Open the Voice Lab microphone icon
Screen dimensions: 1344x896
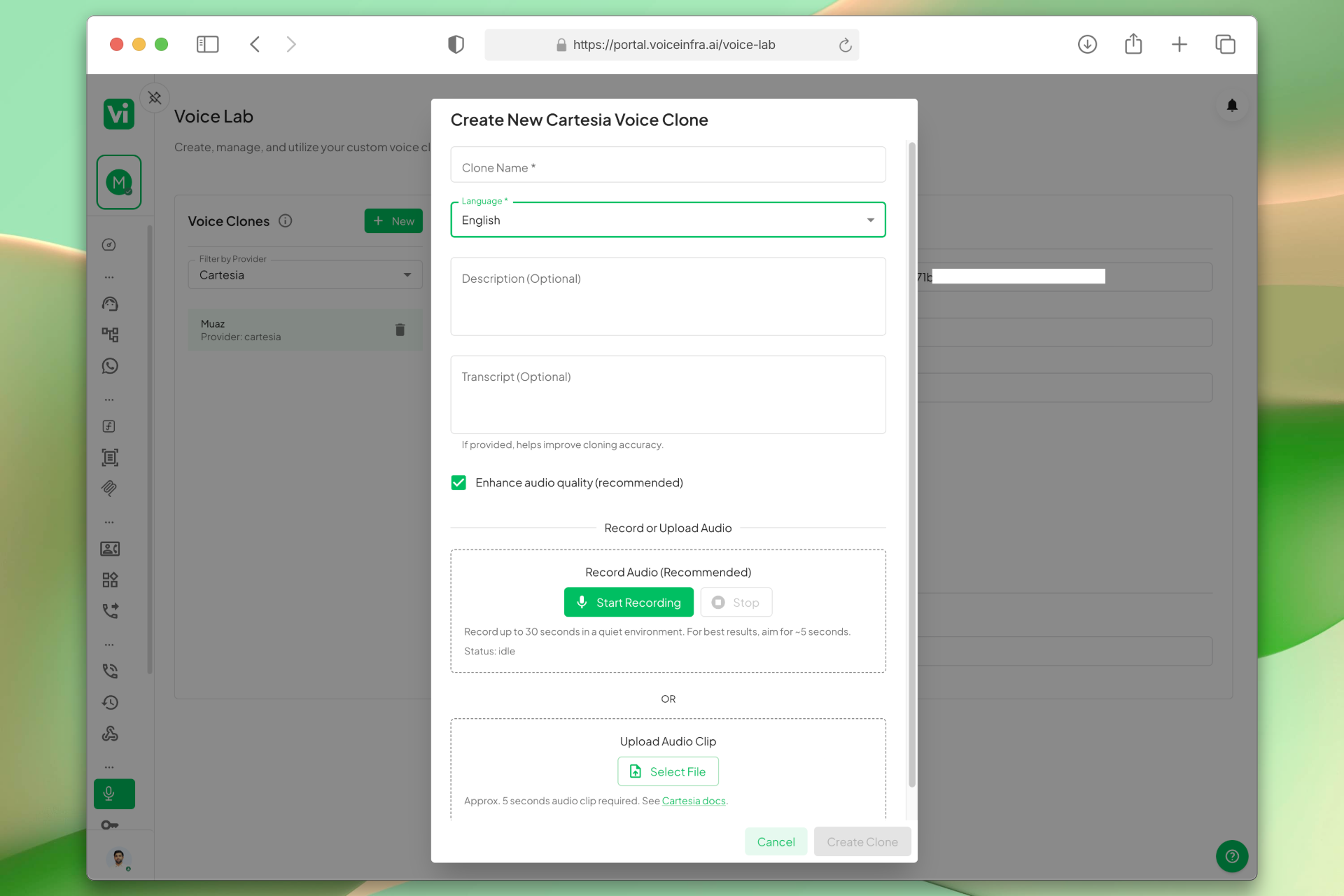(114, 794)
